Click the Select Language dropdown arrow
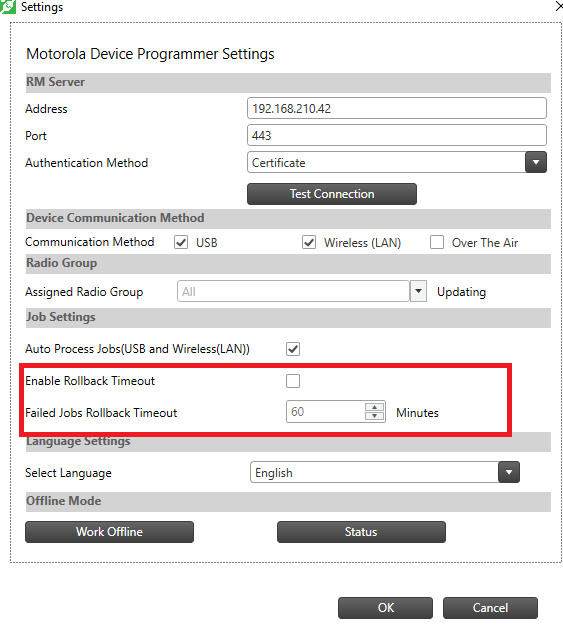The width and height of the screenshot is (563, 639). [x=509, y=472]
